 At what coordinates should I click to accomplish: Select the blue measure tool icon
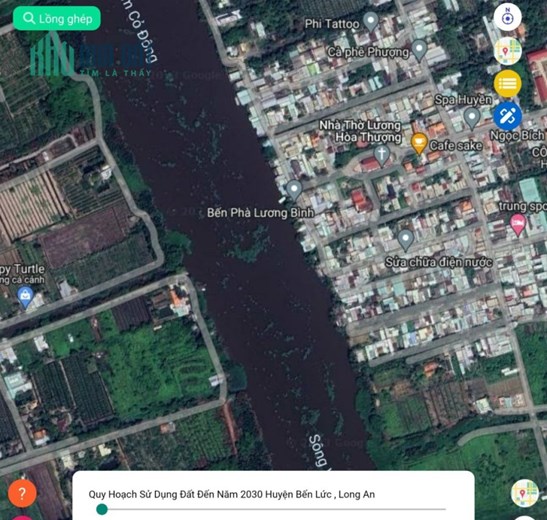(508, 116)
